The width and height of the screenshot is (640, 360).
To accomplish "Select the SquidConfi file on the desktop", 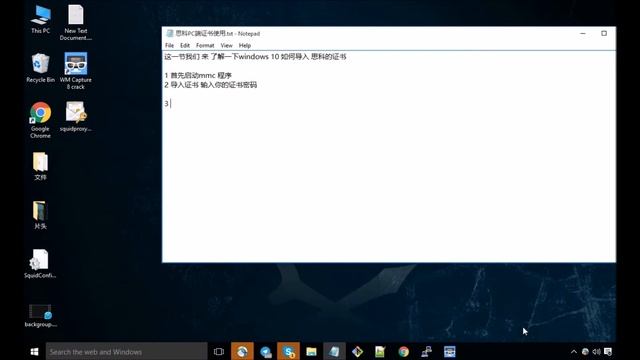I will click(x=40, y=264).
